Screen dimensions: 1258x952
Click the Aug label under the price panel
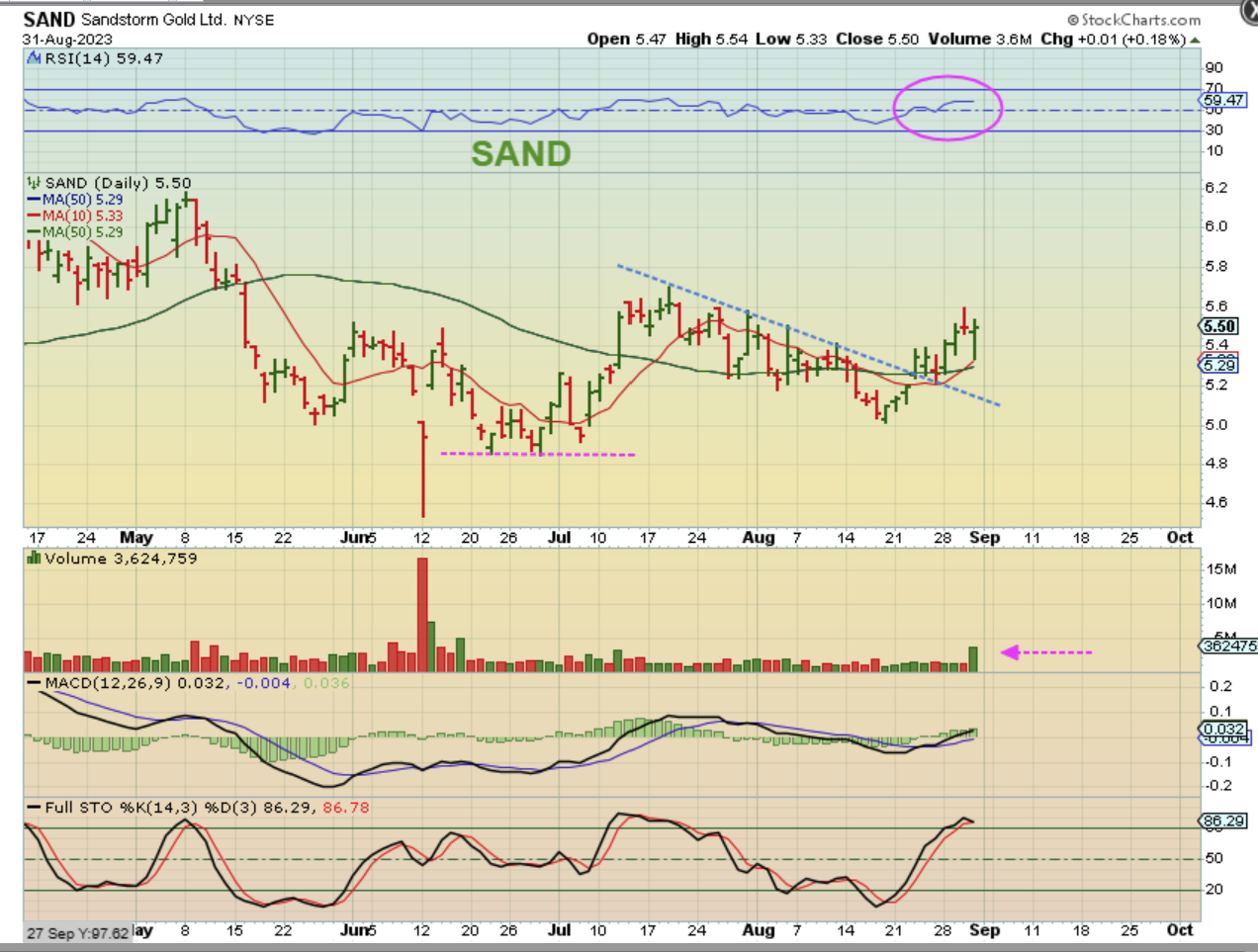point(759,538)
